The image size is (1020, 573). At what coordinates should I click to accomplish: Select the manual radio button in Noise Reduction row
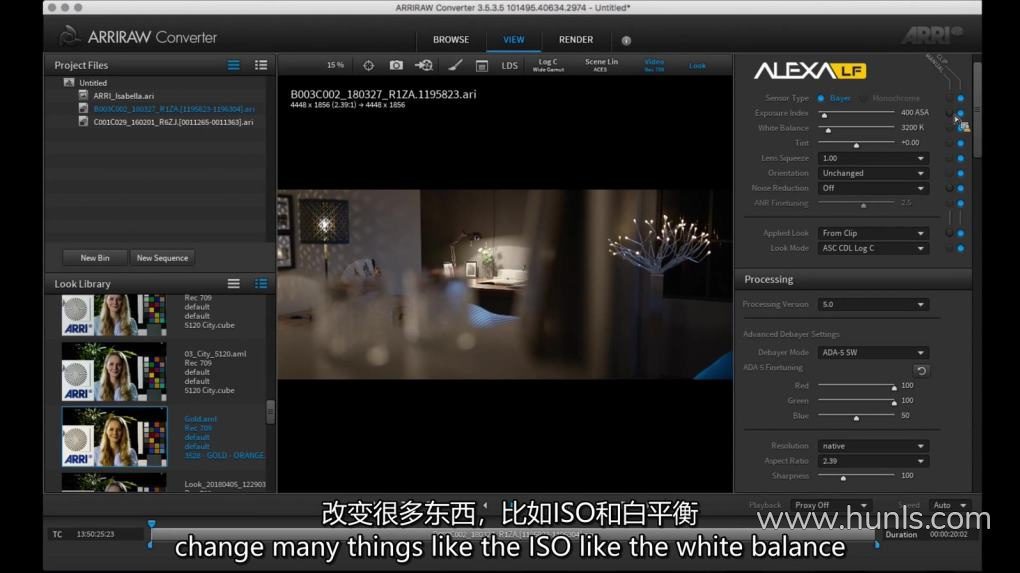point(949,188)
